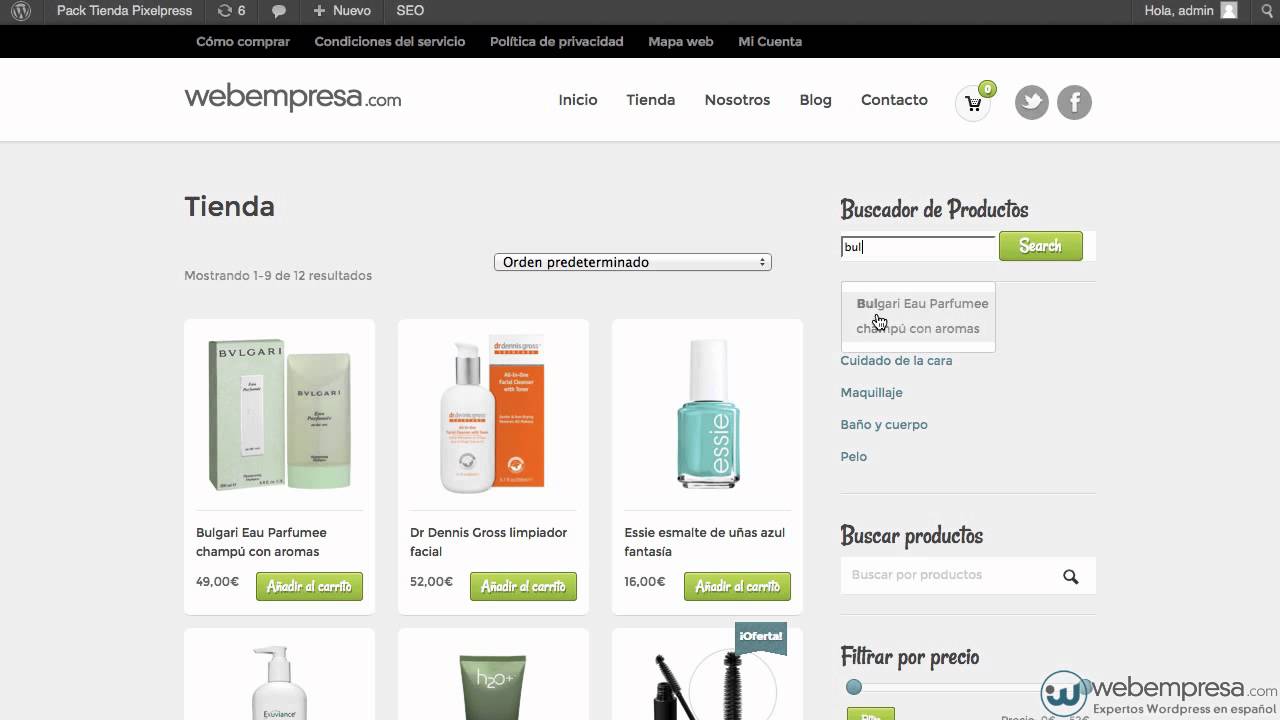Visit the Facebook profile icon
1280x720 pixels.
click(x=1075, y=102)
